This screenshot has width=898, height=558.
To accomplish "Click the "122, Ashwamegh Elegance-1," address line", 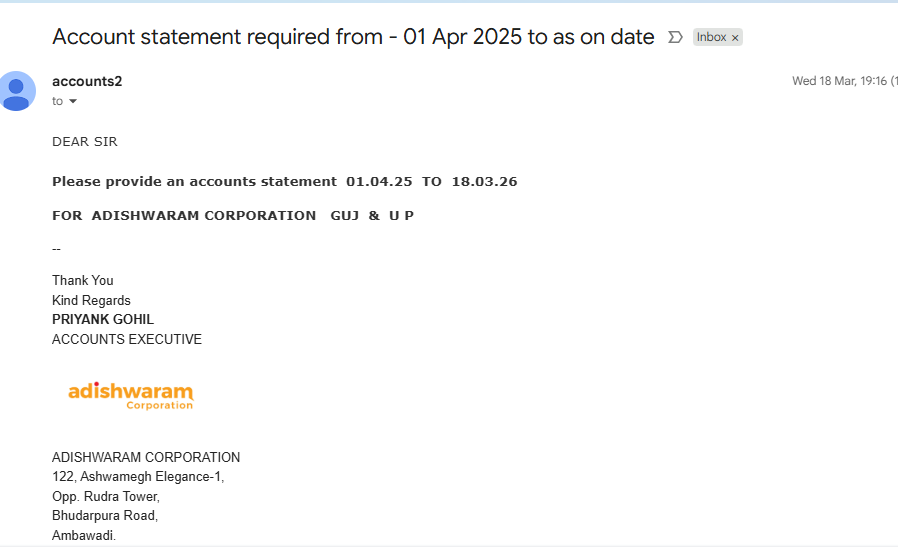I will [x=138, y=477].
